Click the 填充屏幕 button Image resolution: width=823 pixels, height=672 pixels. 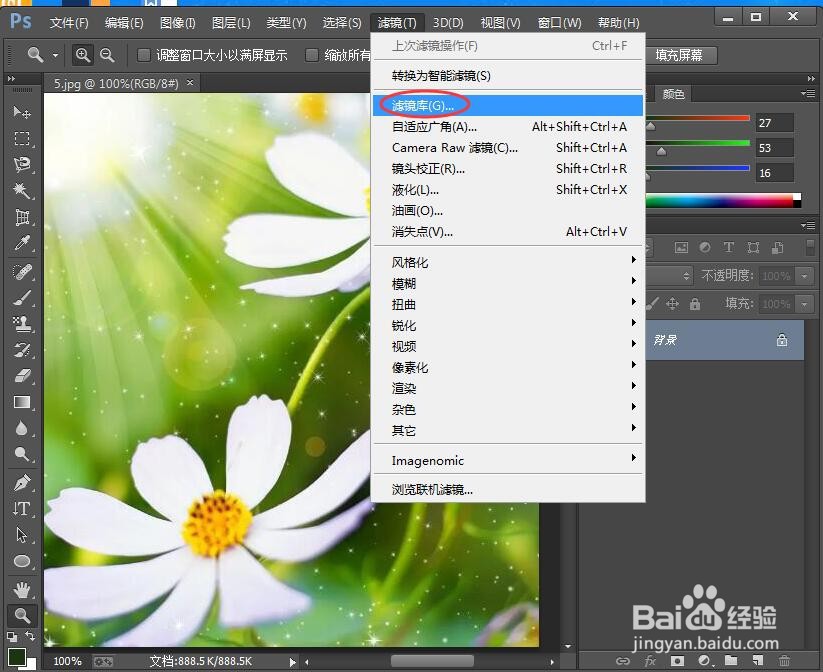(680, 55)
